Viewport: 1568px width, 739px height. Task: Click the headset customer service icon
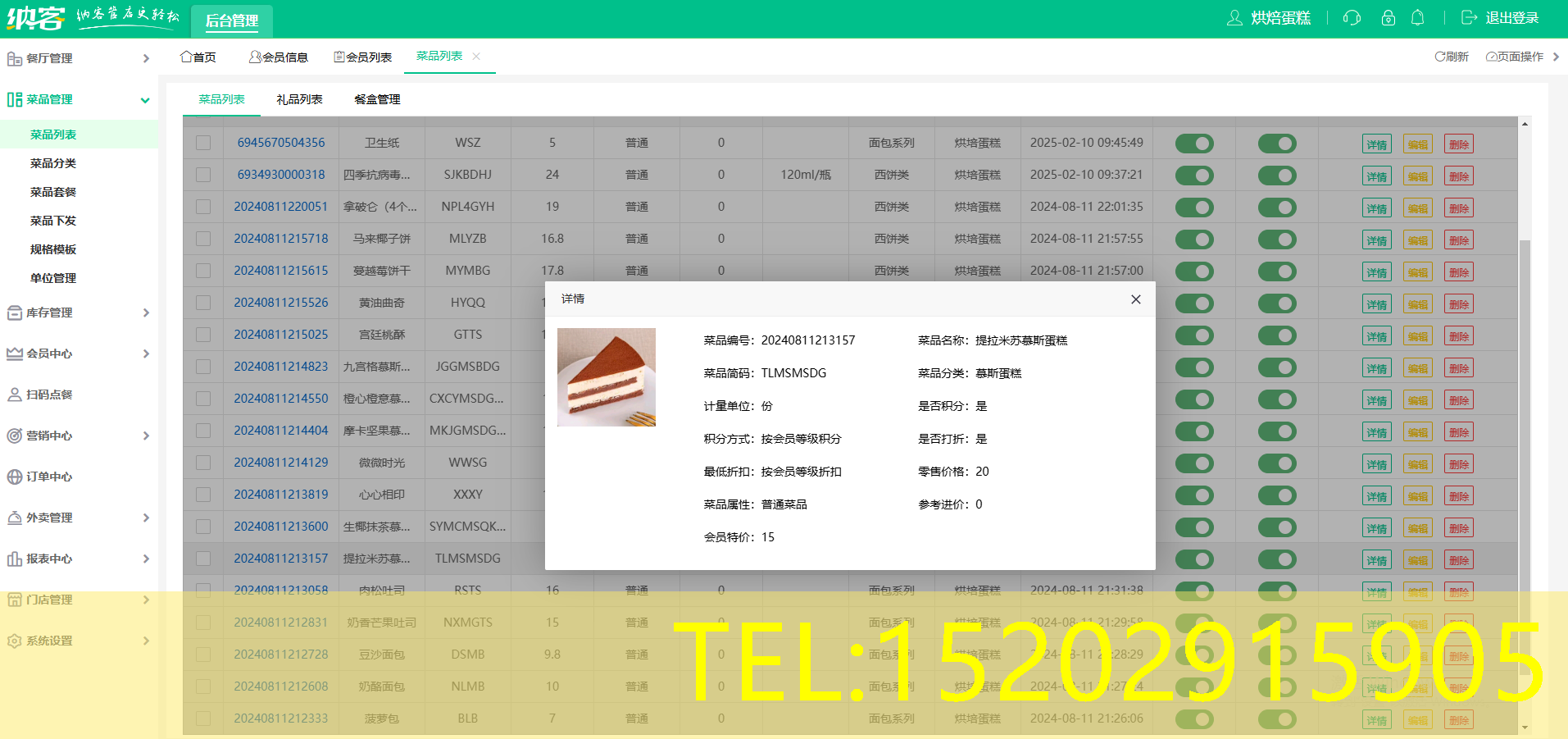pos(1351,17)
